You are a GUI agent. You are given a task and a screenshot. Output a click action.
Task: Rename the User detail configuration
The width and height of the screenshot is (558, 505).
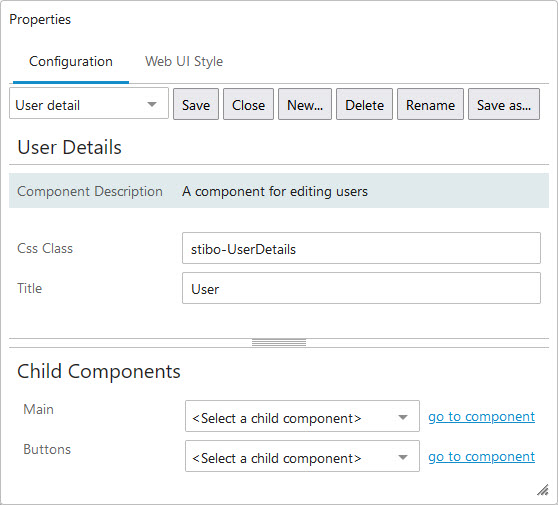[430, 104]
